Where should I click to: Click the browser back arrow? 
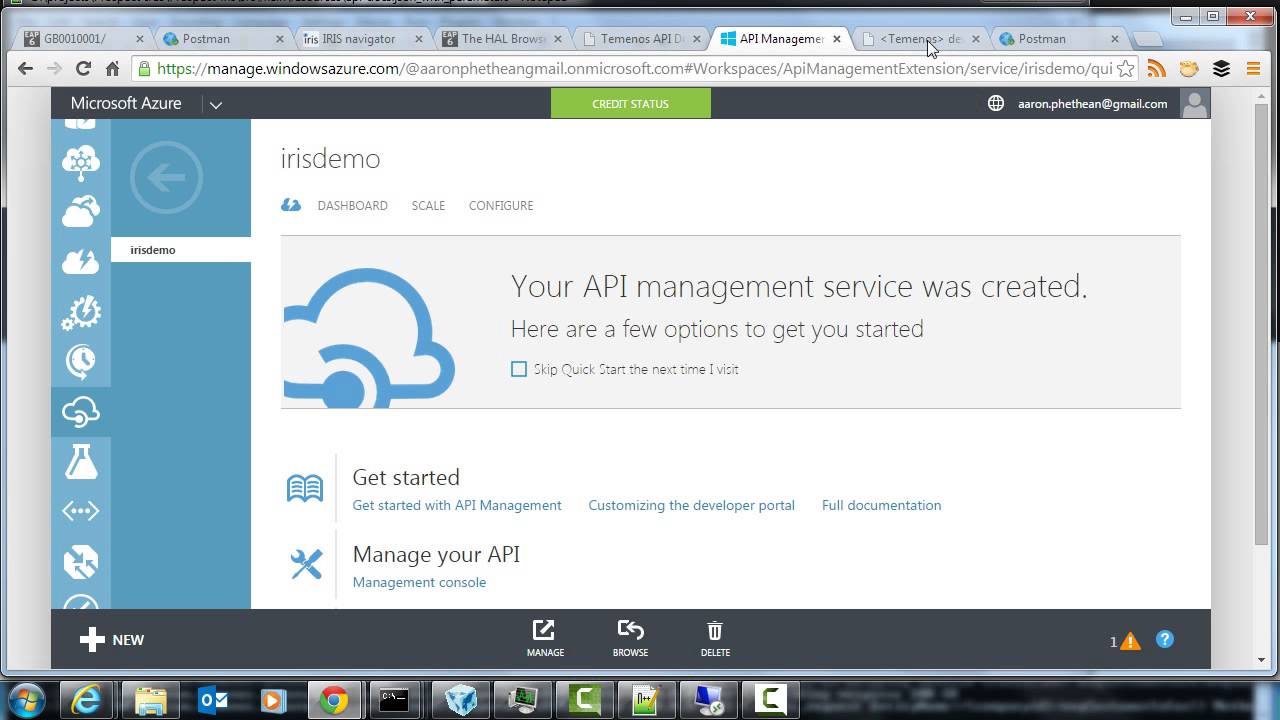click(x=25, y=69)
